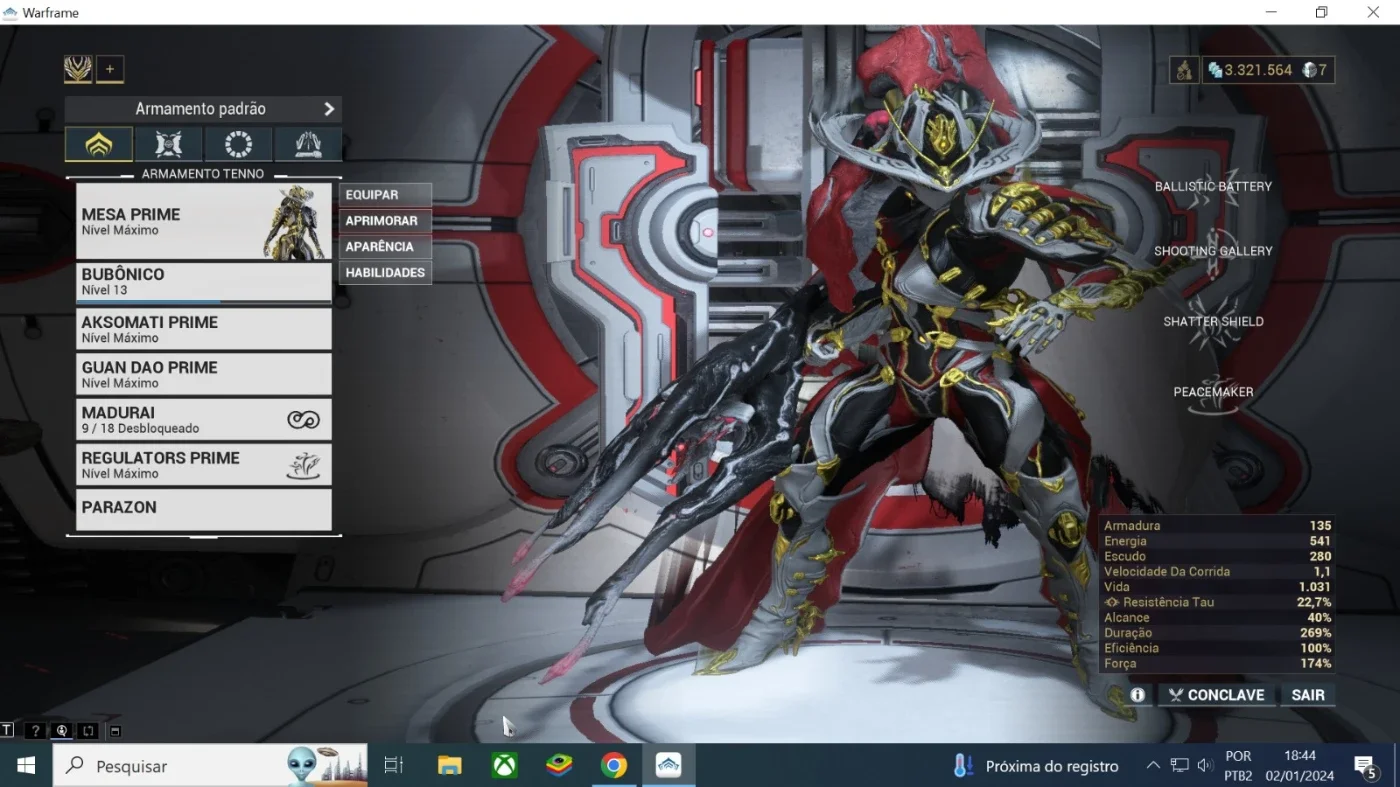Click the platinum balance showing 7
The height and width of the screenshot is (787, 1400).
[1315, 70]
